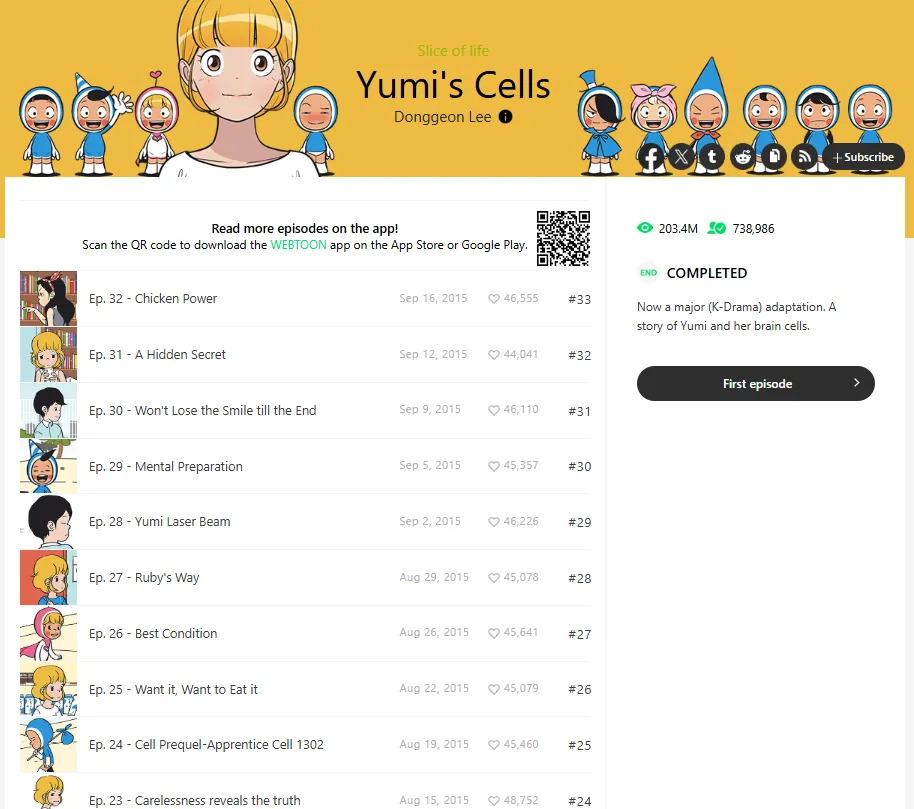914x809 pixels.
Task: Select the Ep. 29 Mental Preparation thumbnail
Action: point(48,466)
